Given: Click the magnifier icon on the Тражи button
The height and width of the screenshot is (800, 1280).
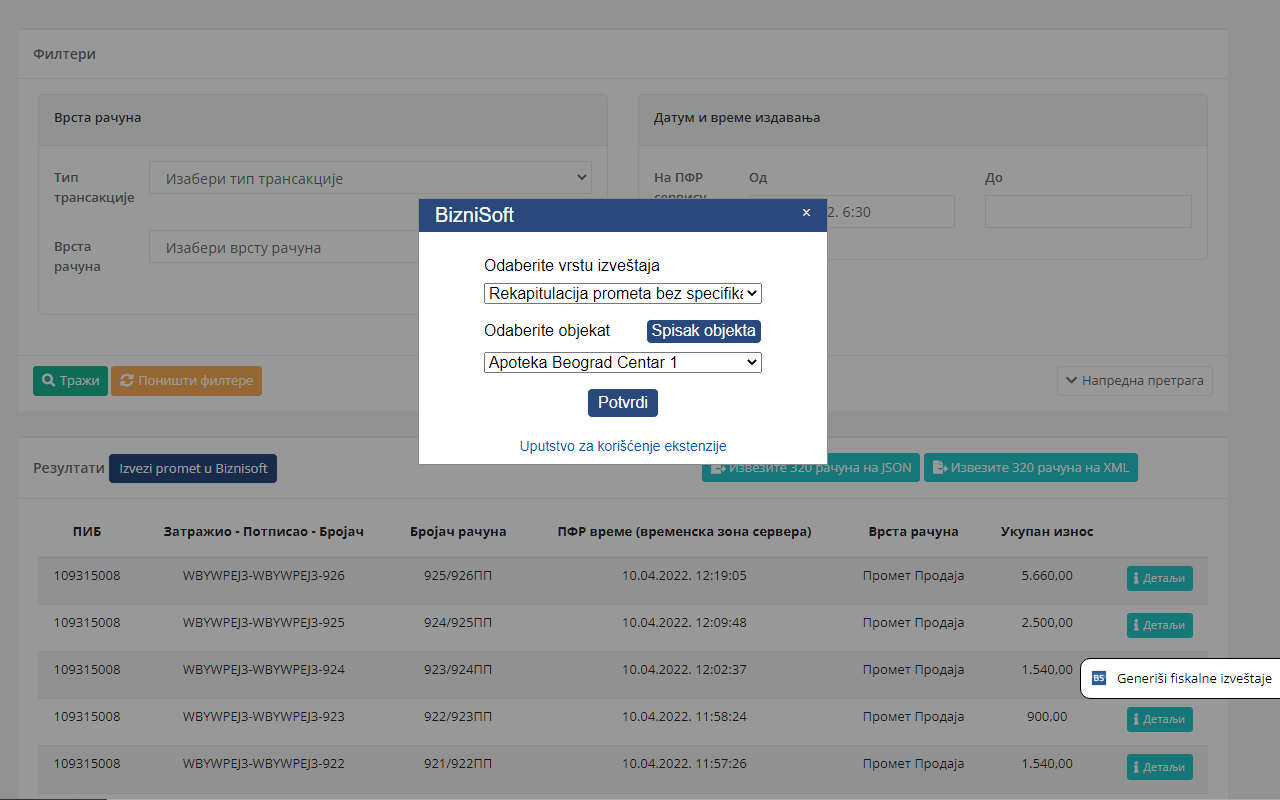Looking at the screenshot, I should tap(48, 380).
